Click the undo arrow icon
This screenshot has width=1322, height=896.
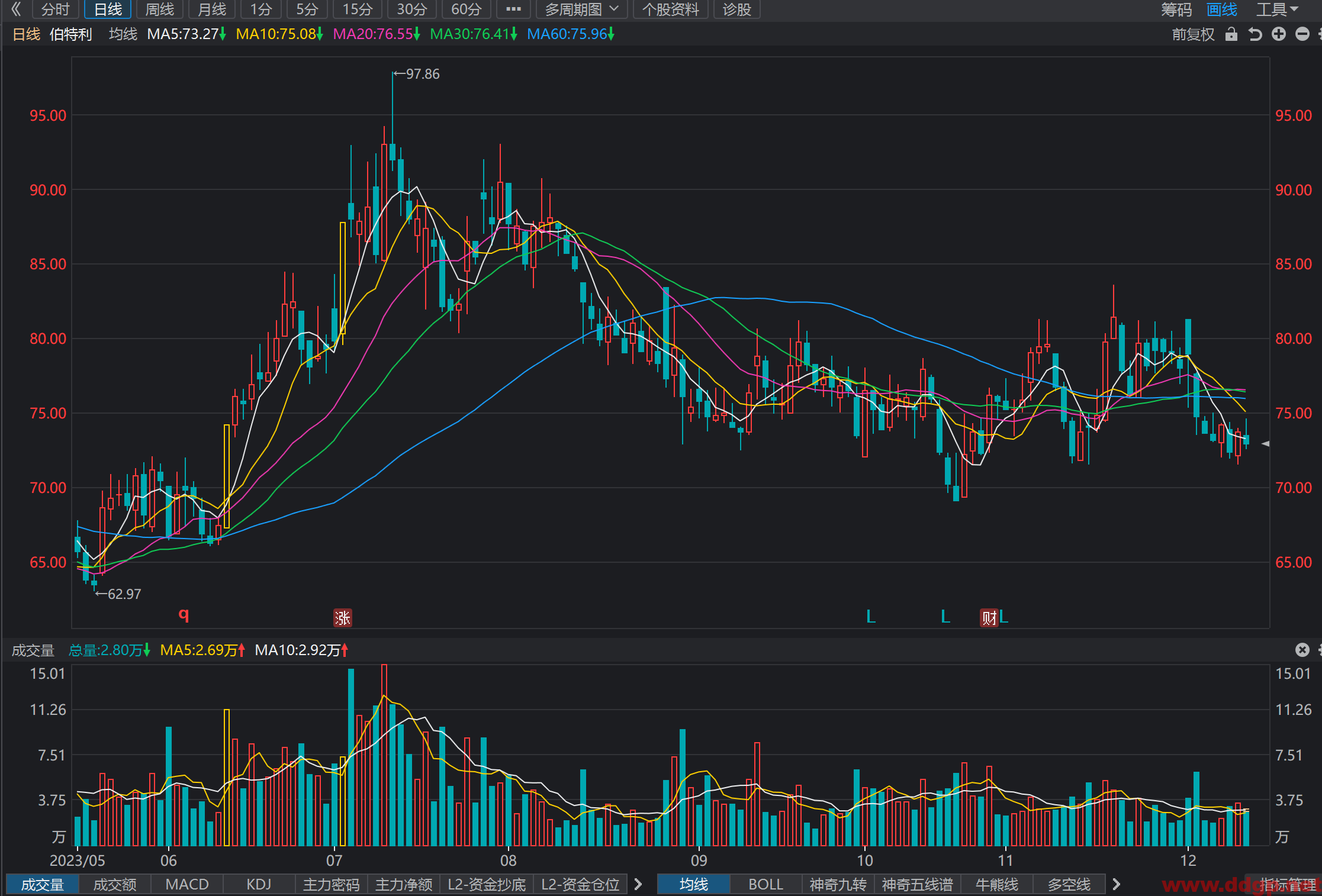pos(1255,34)
